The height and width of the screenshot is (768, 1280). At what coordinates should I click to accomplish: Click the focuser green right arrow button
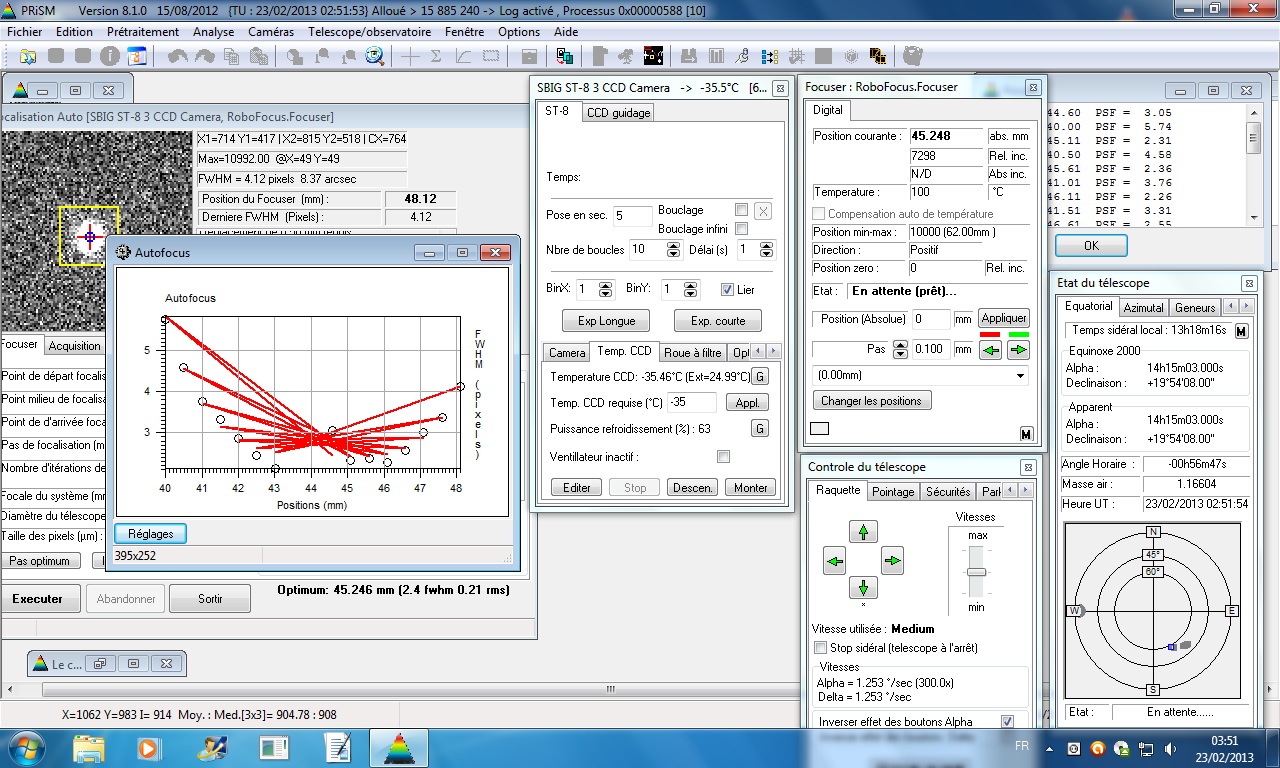pyautogui.click(x=1018, y=350)
